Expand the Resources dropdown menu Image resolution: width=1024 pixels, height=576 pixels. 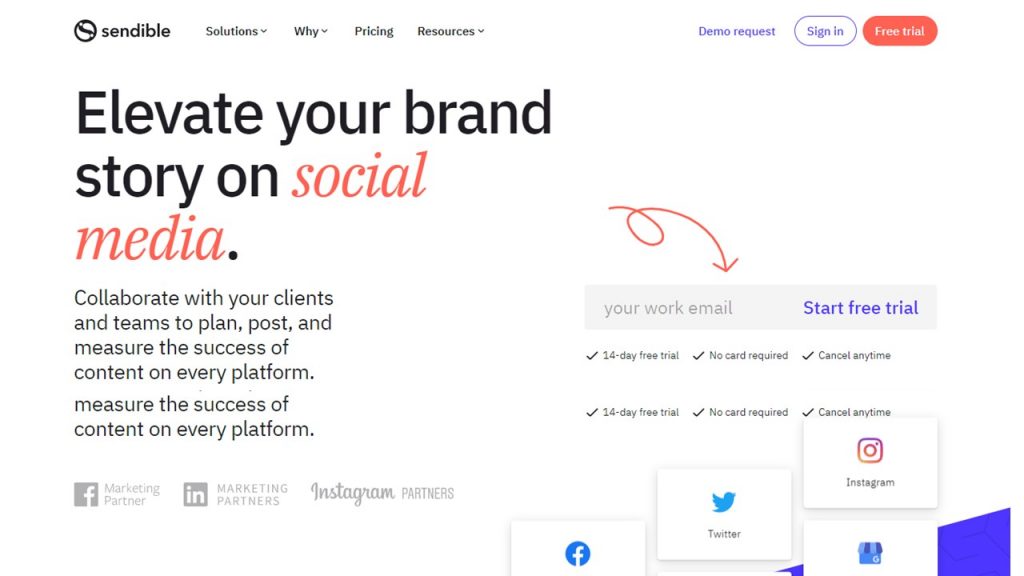451,31
